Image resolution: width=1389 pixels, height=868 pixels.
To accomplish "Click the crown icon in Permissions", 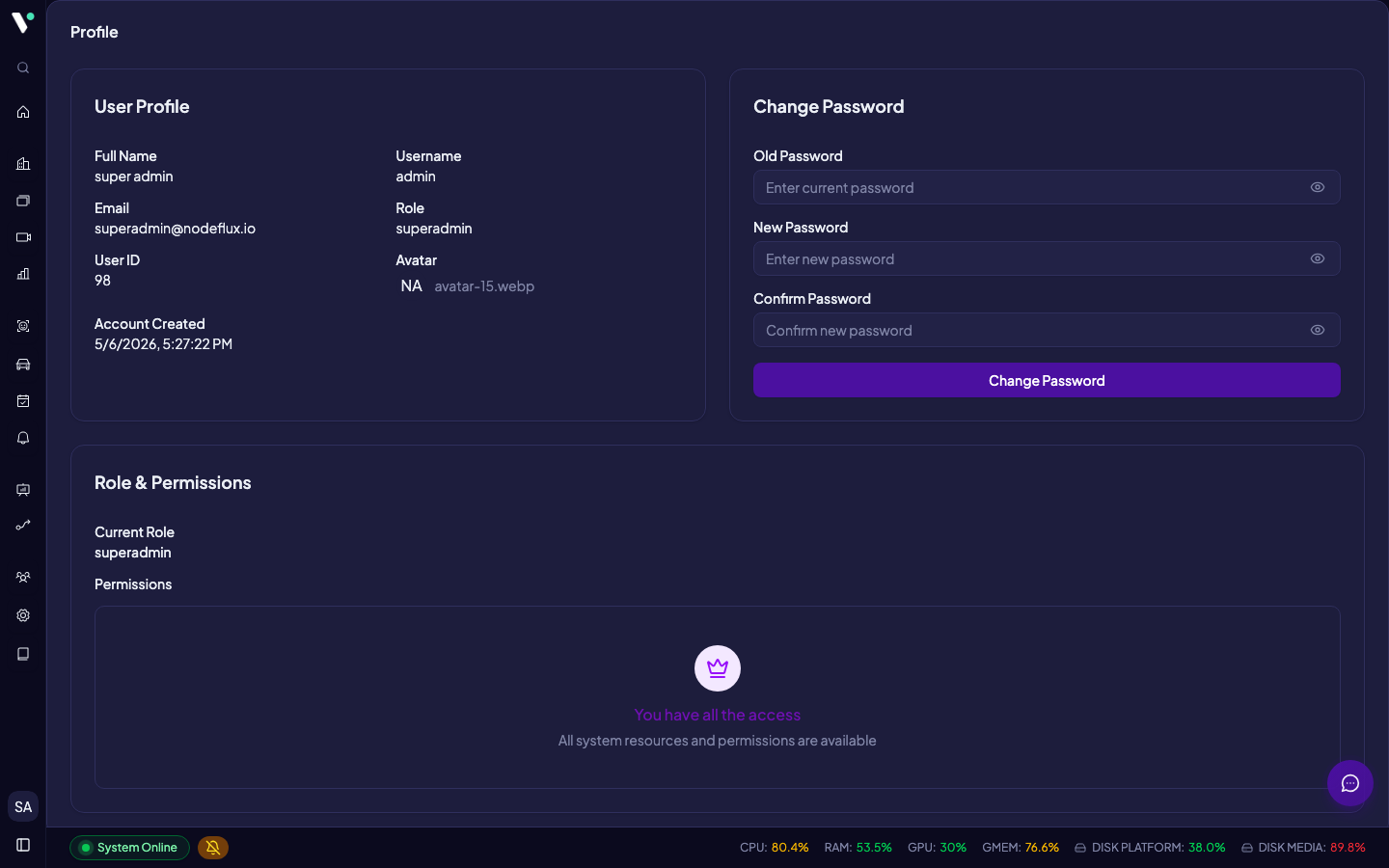I will 718,668.
